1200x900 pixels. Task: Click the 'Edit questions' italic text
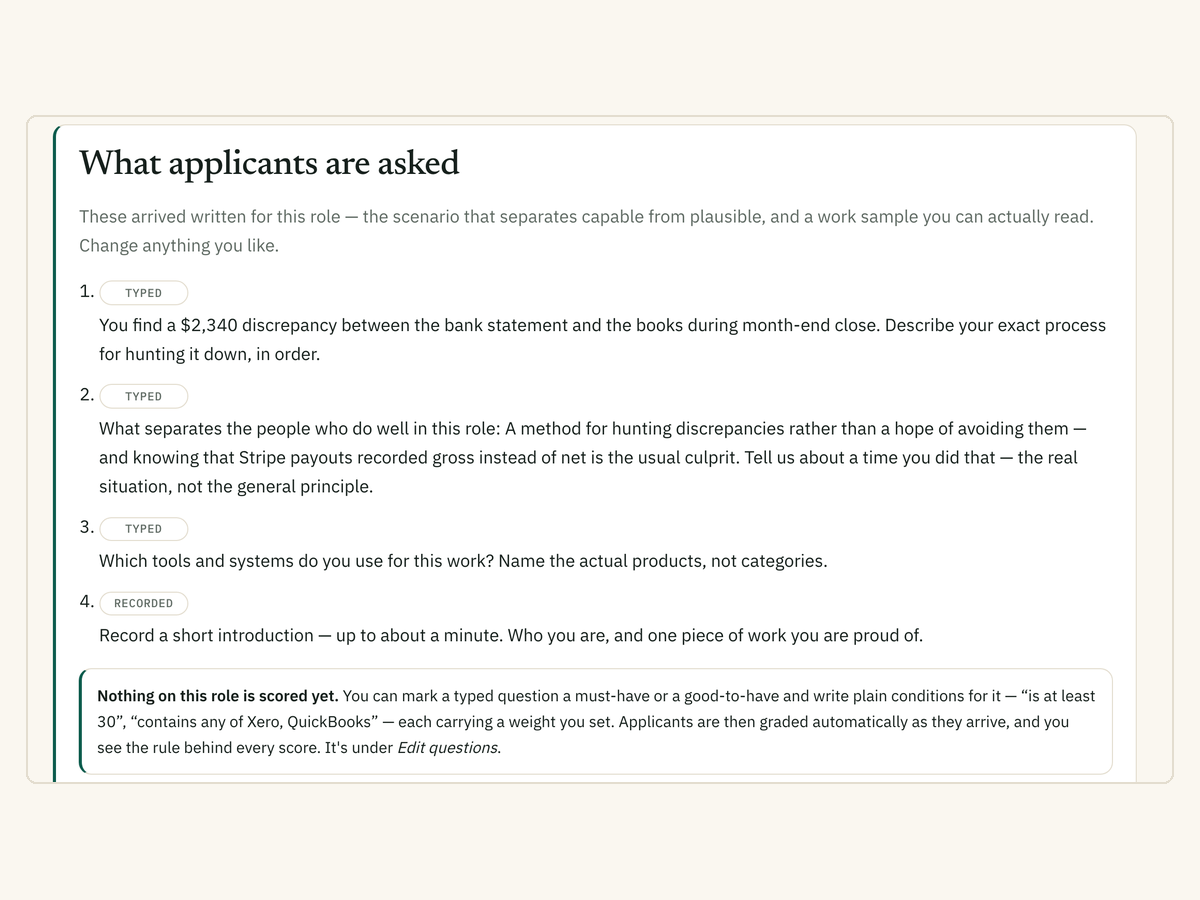click(447, 747)
